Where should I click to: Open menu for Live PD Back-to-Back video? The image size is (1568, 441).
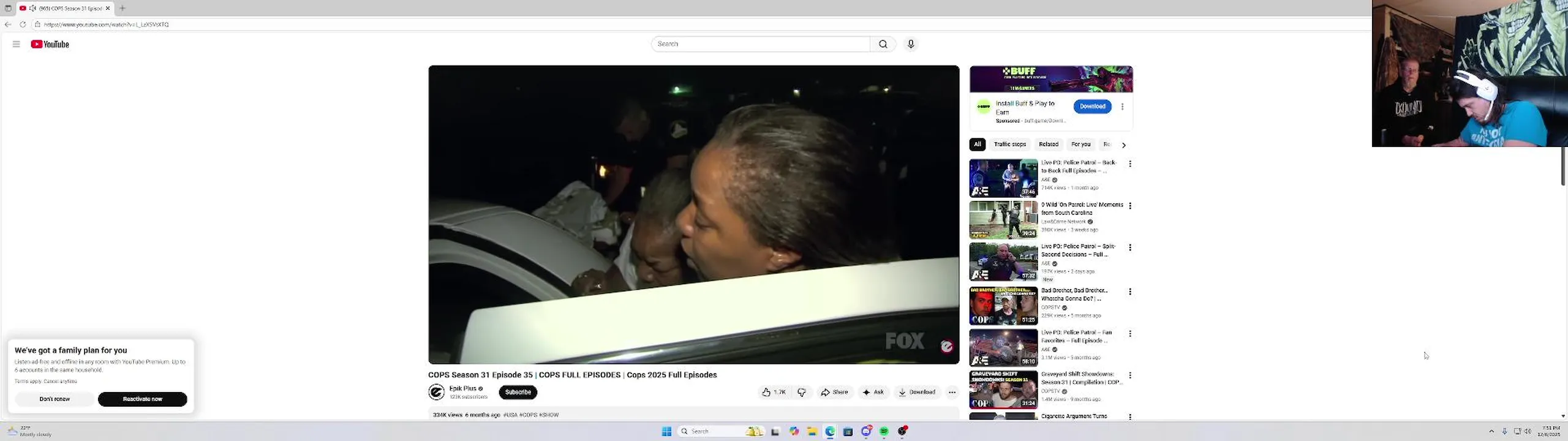click(x=1130, y=164)
